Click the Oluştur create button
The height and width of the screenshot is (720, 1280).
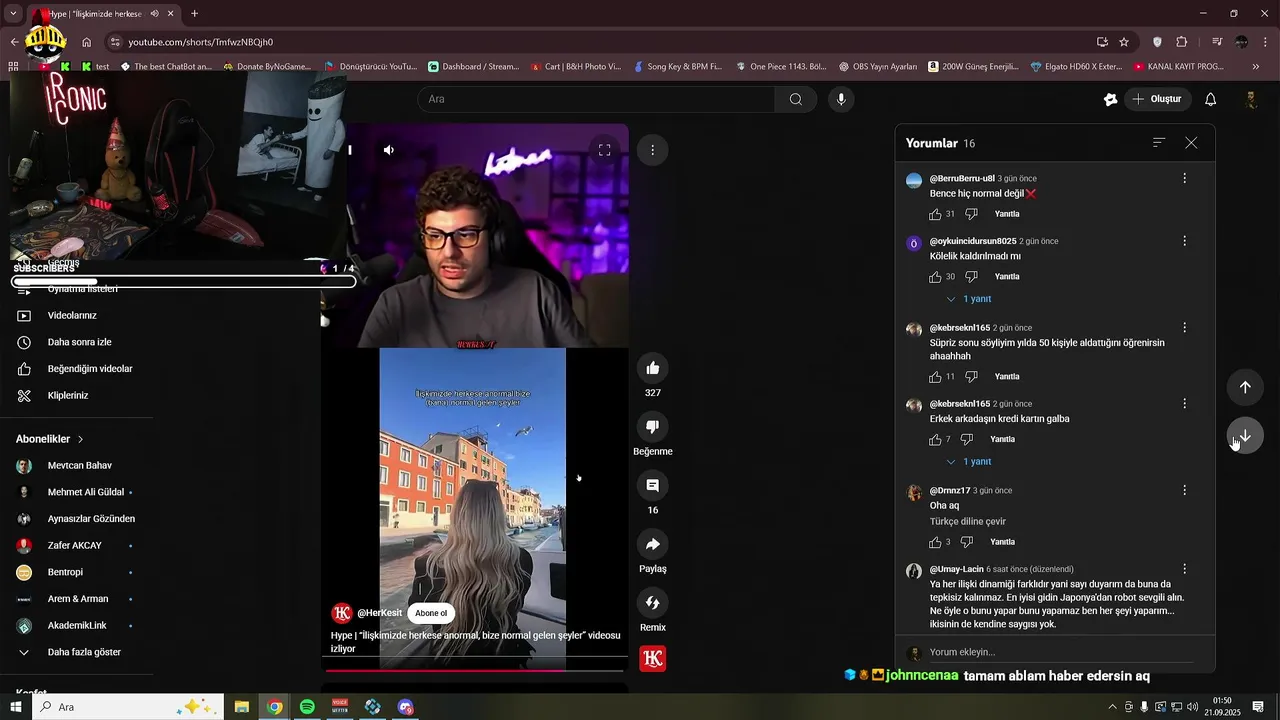click(x=1157, y=99)
